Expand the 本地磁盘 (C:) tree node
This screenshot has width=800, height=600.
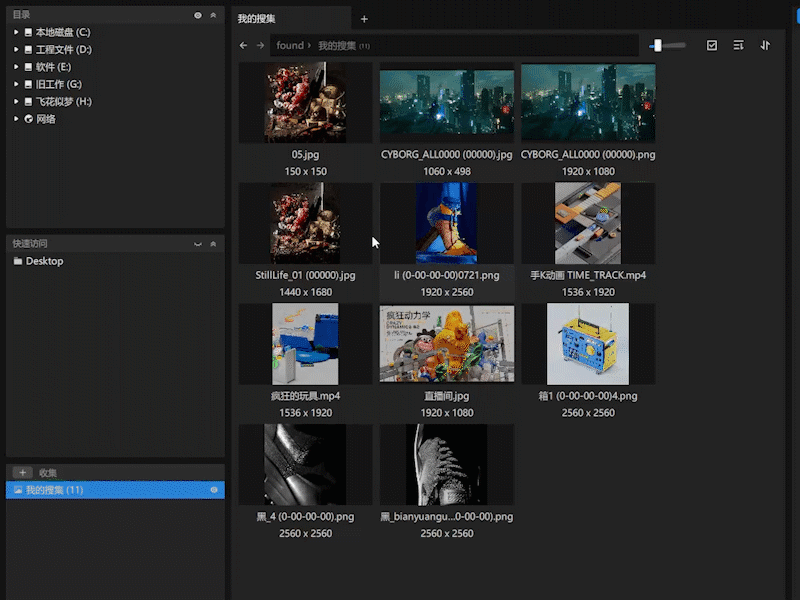coord(16,32)
